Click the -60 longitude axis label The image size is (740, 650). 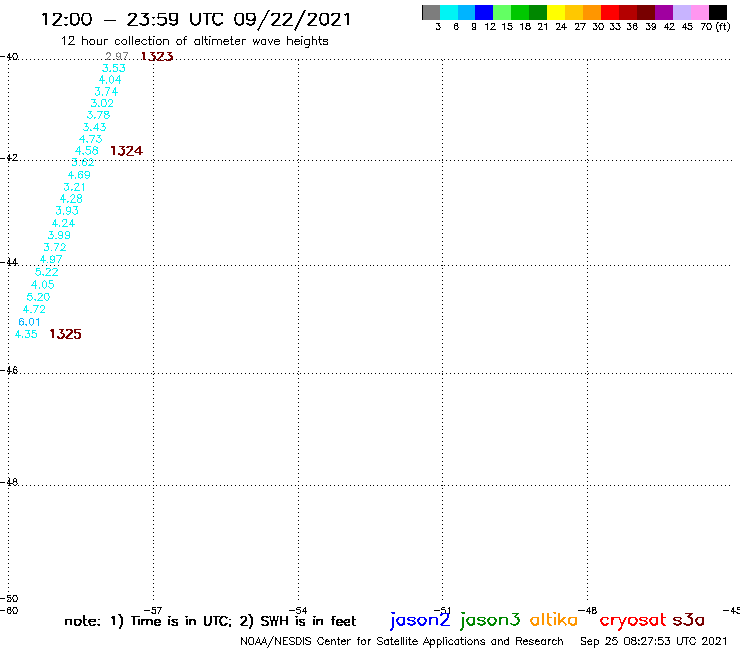9,610
